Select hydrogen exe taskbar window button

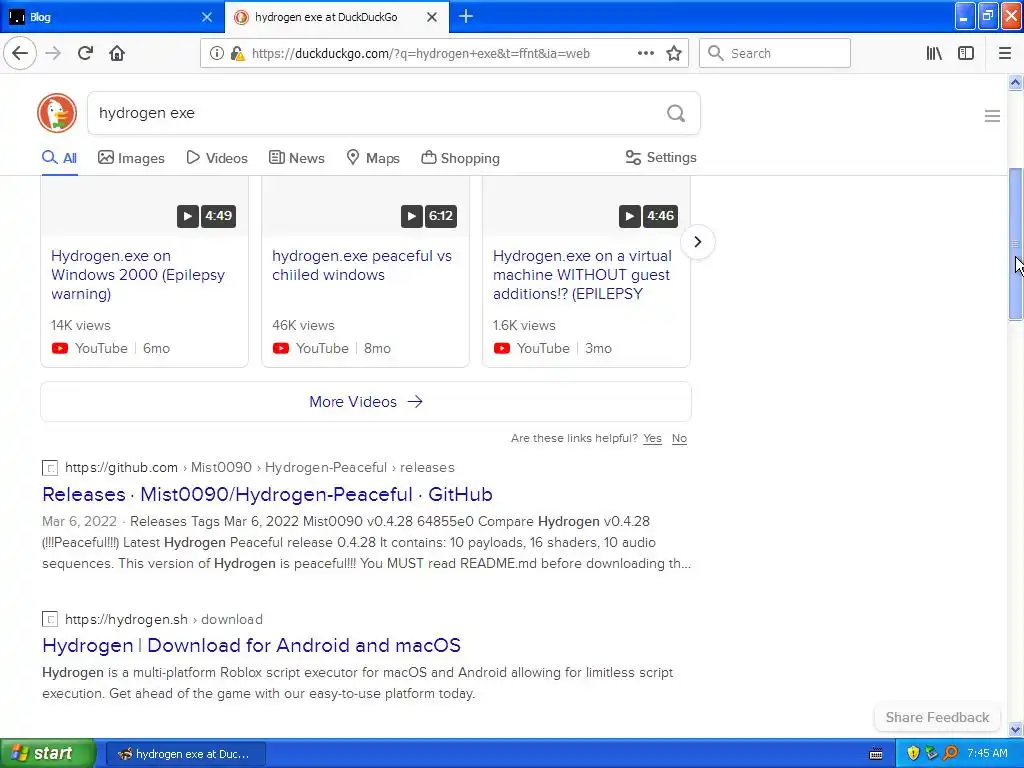186,754
